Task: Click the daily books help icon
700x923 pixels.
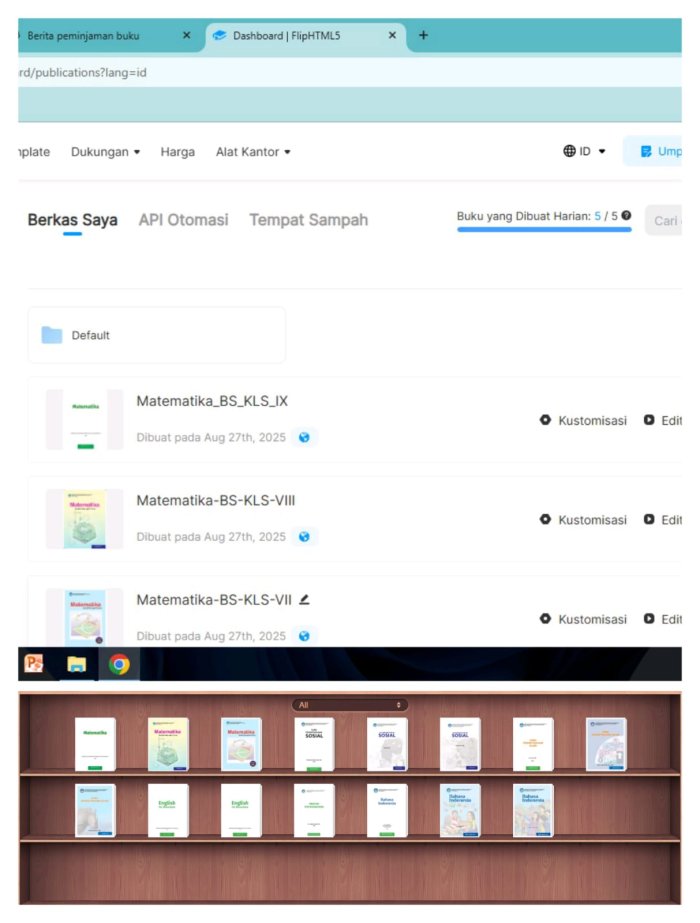Action: pos(626,215)
